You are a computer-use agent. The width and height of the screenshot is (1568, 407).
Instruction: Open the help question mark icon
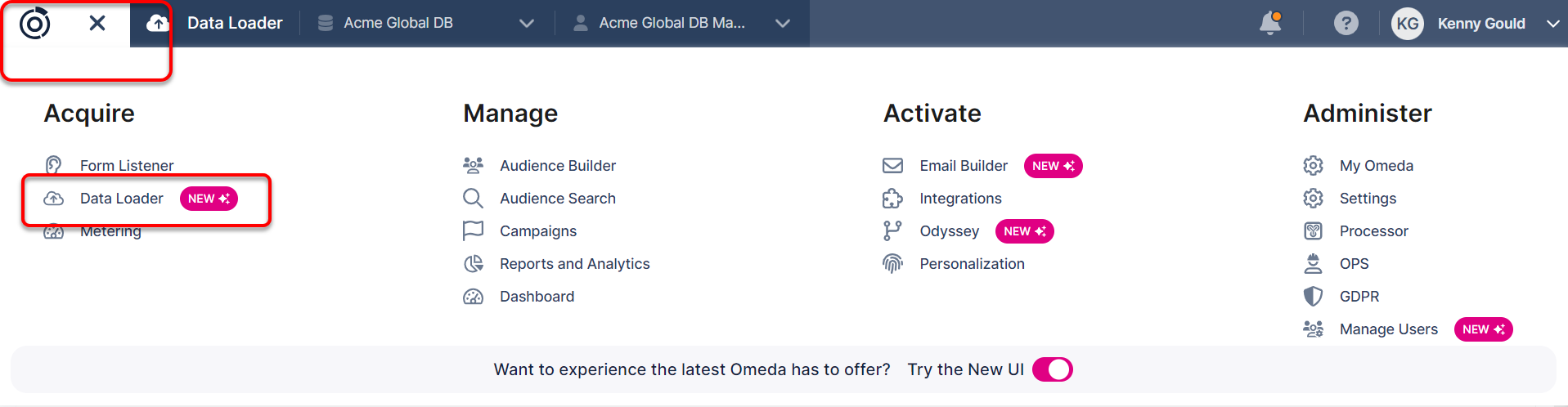[x=1346, y=23]
